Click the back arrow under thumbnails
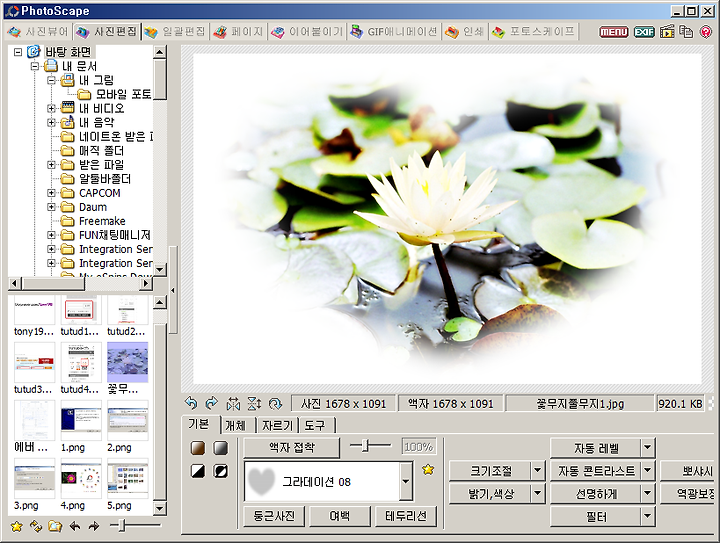Viewport: 720px width, 543px height. click(75, 526)
